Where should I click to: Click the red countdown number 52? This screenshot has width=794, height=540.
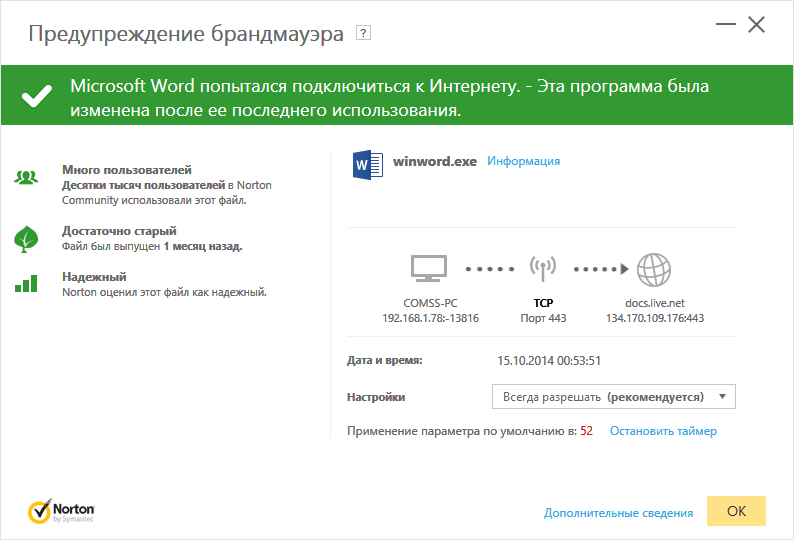586,431
